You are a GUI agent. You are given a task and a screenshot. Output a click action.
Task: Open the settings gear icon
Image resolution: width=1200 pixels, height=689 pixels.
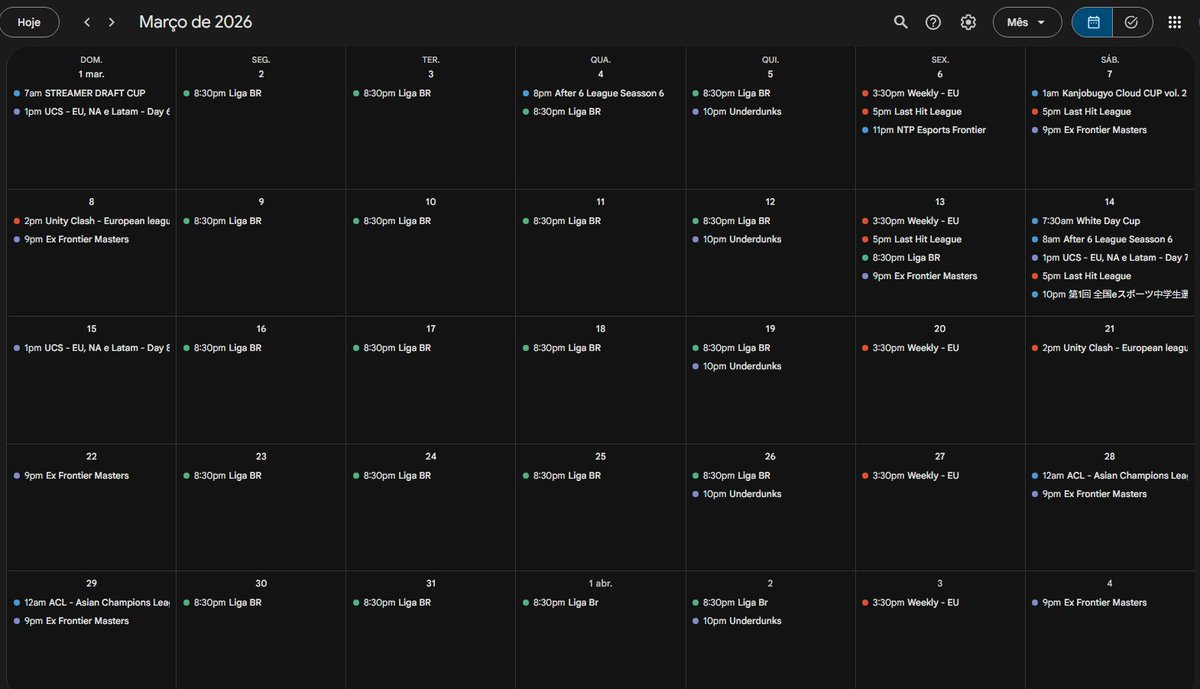967,20
